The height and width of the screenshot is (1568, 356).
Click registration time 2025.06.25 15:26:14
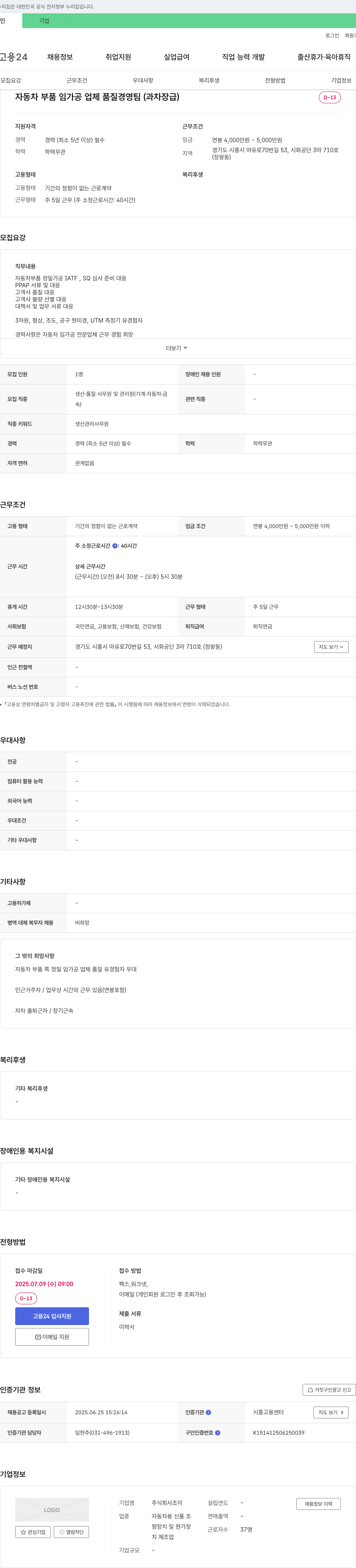tap(101, 1412)
